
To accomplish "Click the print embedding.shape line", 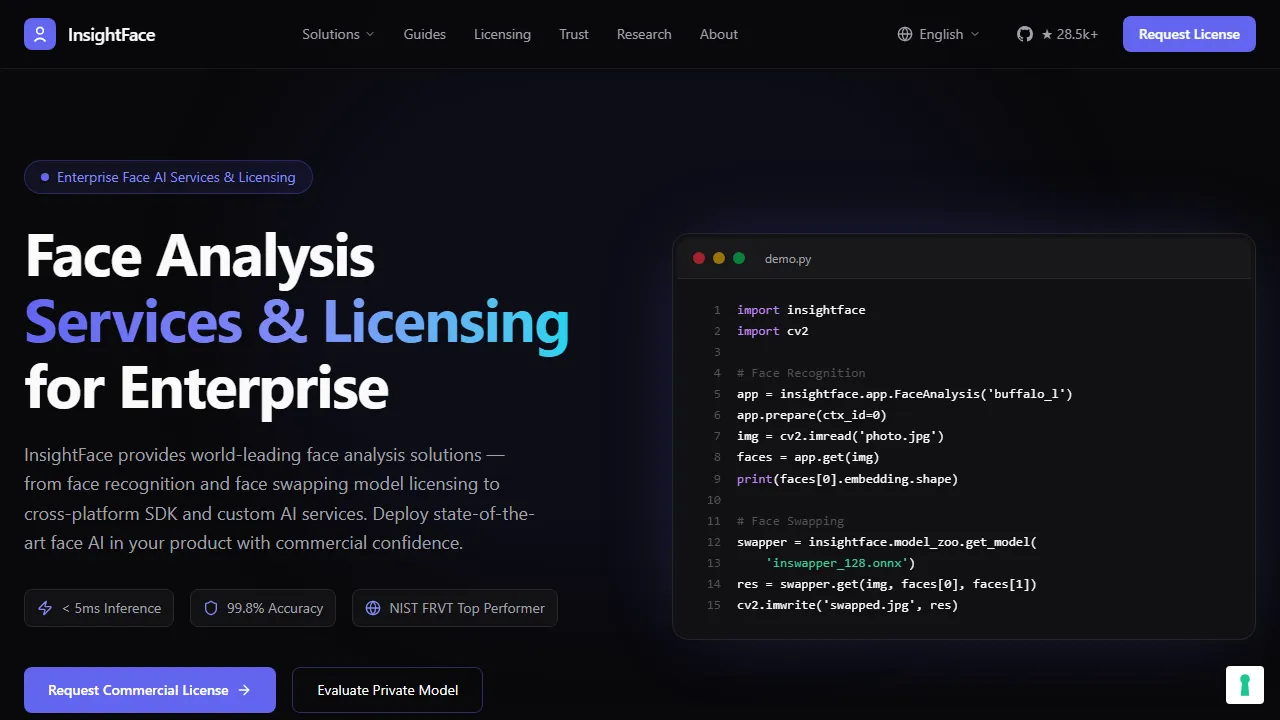I will point(847,479).
